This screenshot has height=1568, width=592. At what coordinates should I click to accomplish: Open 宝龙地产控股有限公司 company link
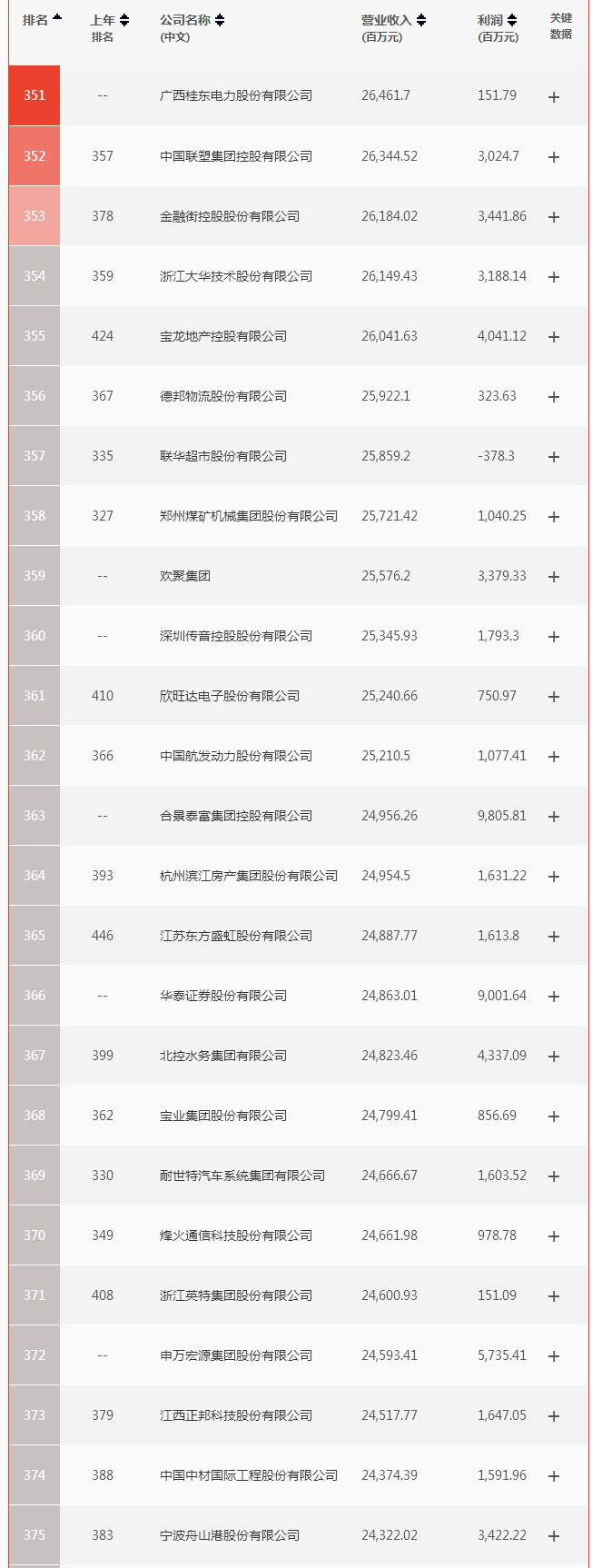pos(222,336)
